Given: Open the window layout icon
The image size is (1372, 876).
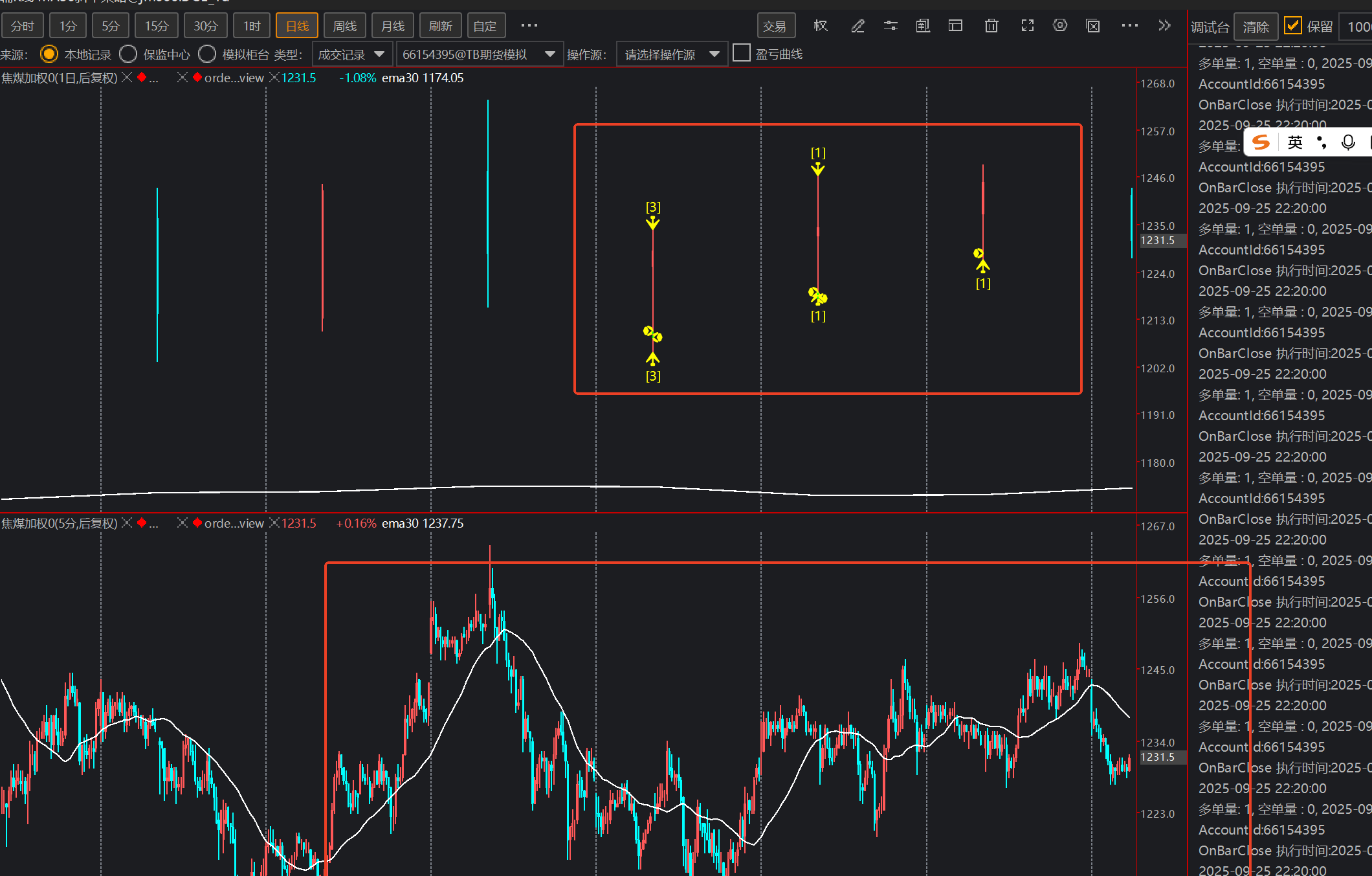Looking at the screenshot, I should (955, 26).
